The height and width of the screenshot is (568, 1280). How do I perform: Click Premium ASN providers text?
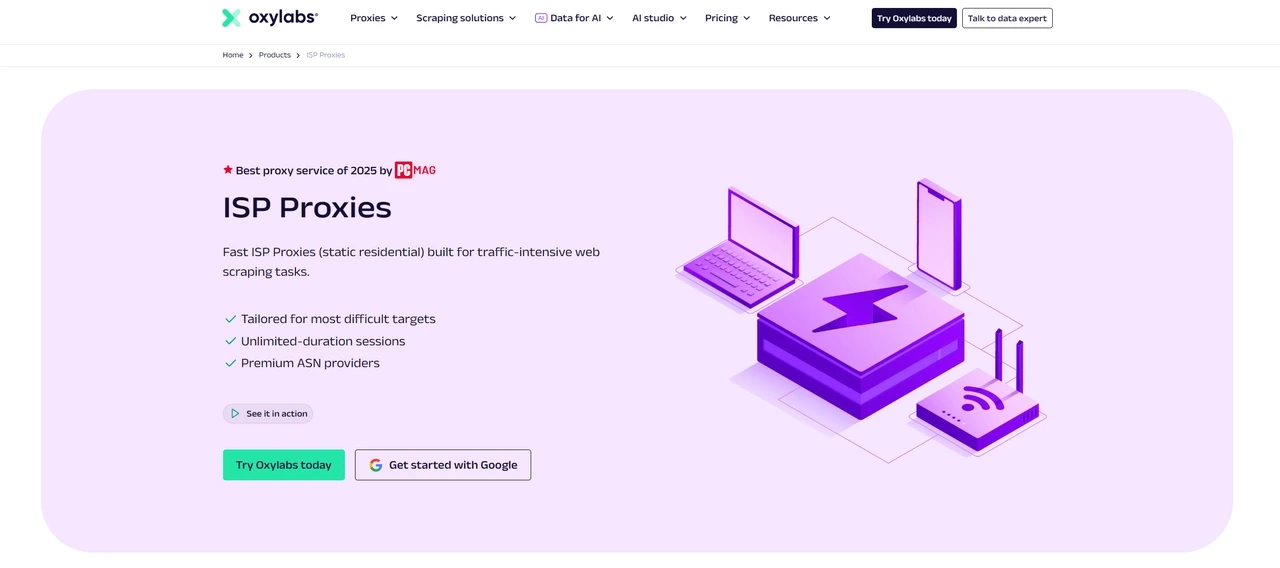click(310, 363)
